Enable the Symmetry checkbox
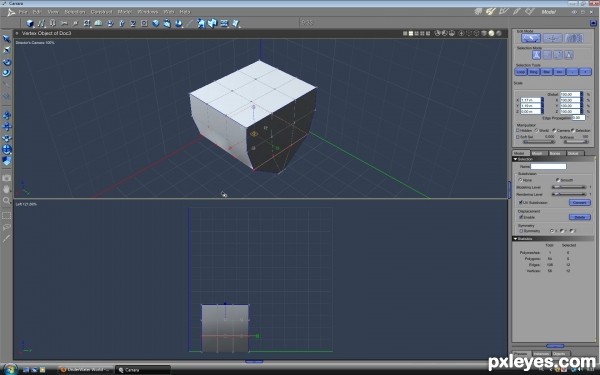The width and height of the screenshot is (600, 375). pyautogui.click(x=521, y=231)
